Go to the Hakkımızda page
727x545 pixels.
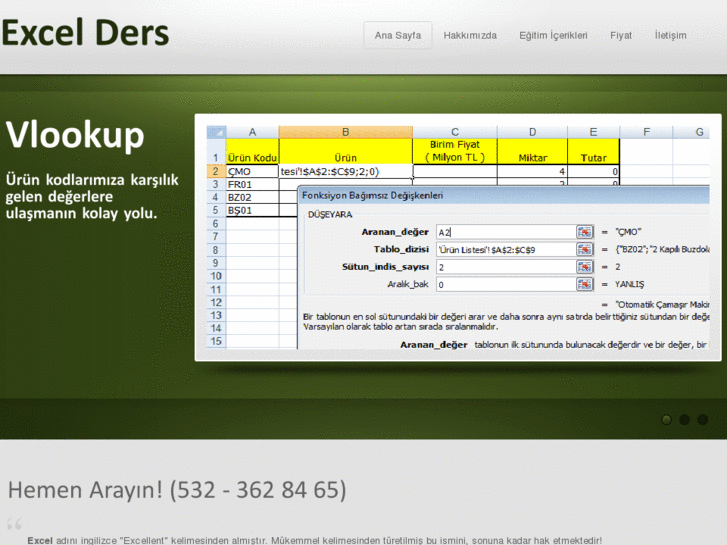tap(470, 35)
